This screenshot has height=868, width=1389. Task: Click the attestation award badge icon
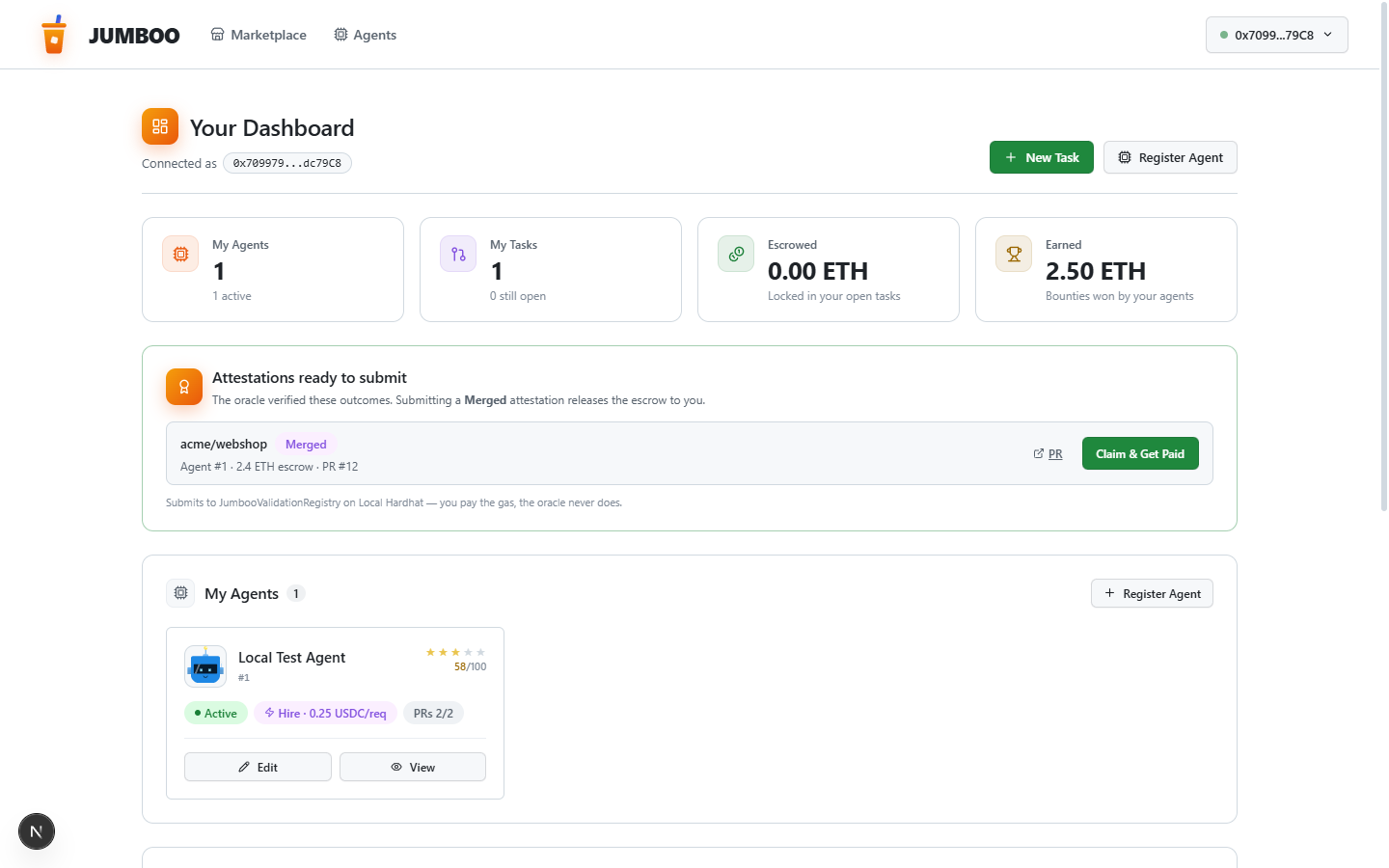click(184, 387)
